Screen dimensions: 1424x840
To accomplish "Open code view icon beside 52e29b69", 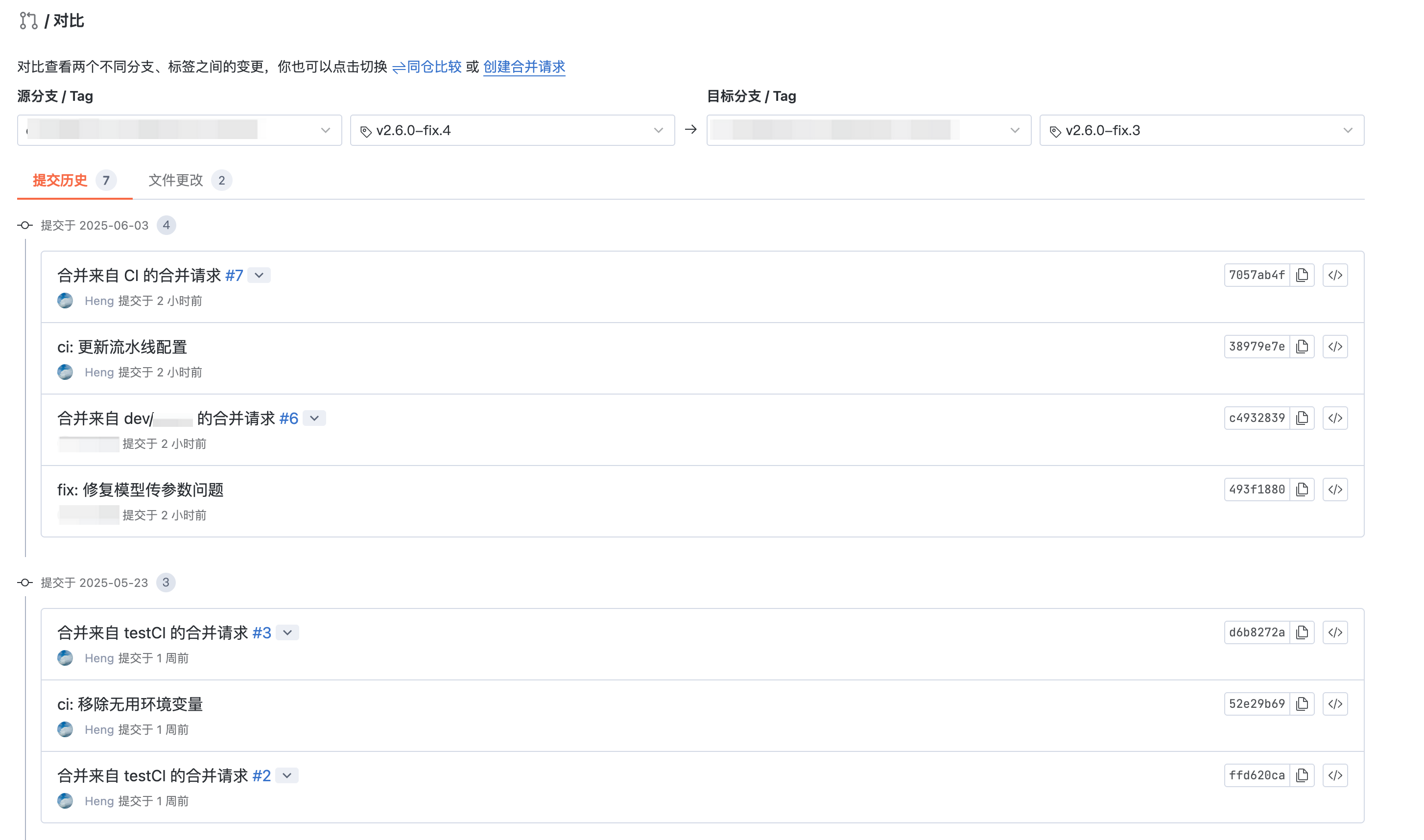I will click(1335, 703).
